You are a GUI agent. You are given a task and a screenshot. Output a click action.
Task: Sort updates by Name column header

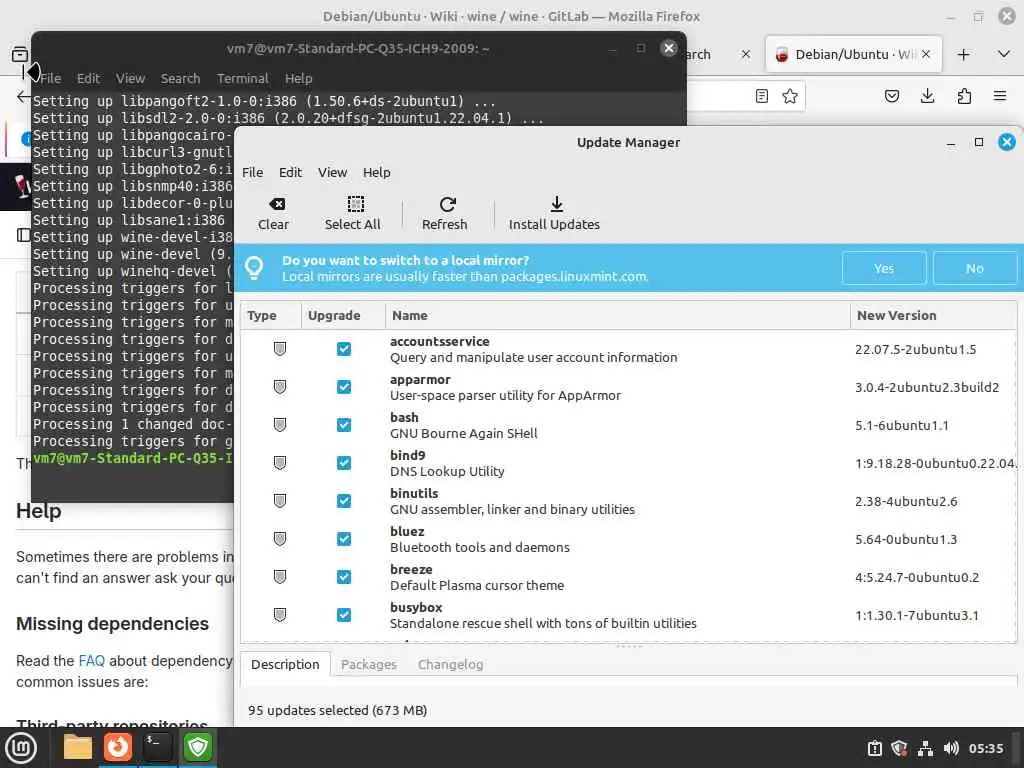click(x=618, y=315)
